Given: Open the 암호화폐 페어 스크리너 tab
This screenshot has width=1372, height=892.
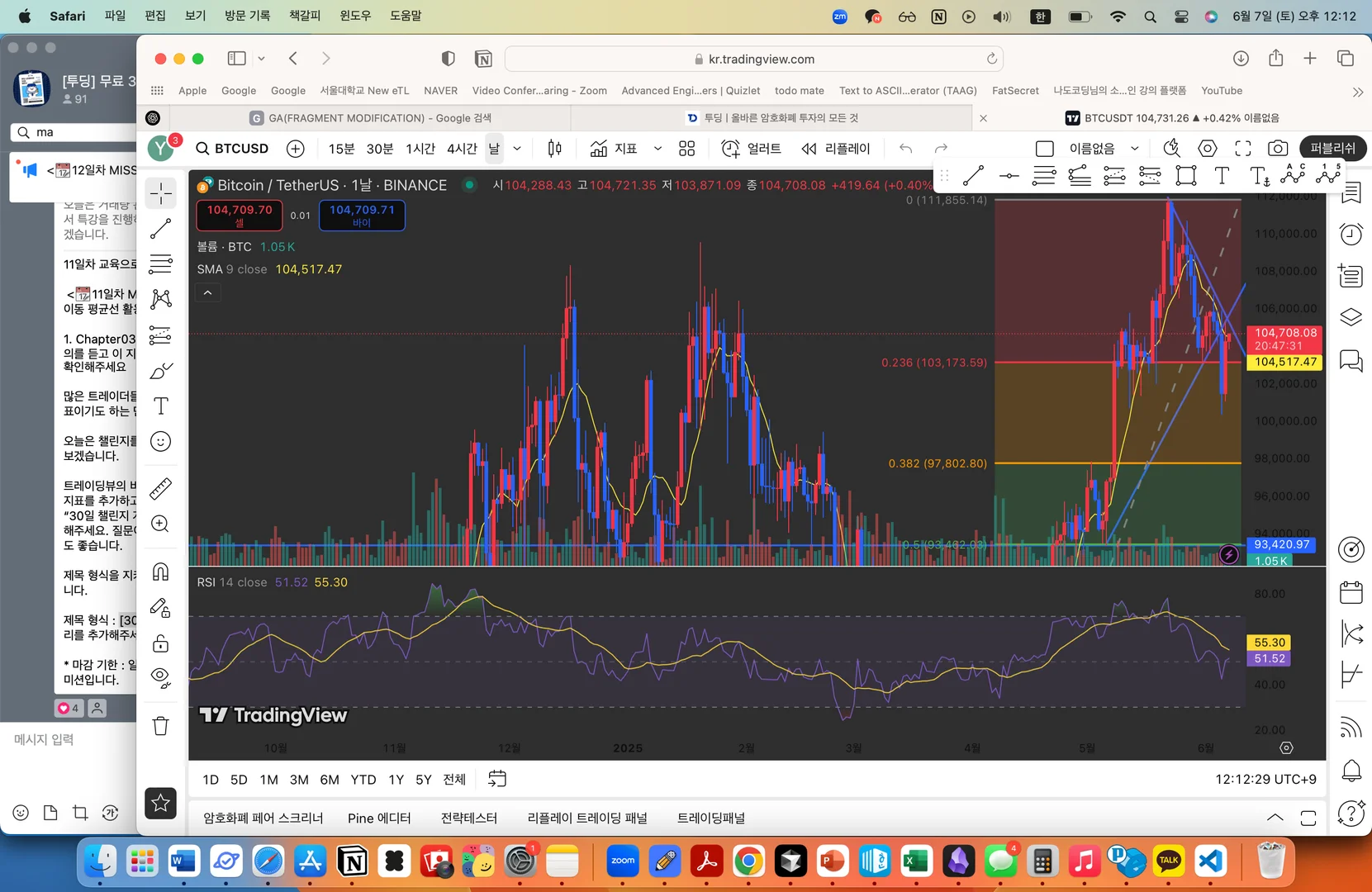Looking at the screenshot, I should coord(263,818).
